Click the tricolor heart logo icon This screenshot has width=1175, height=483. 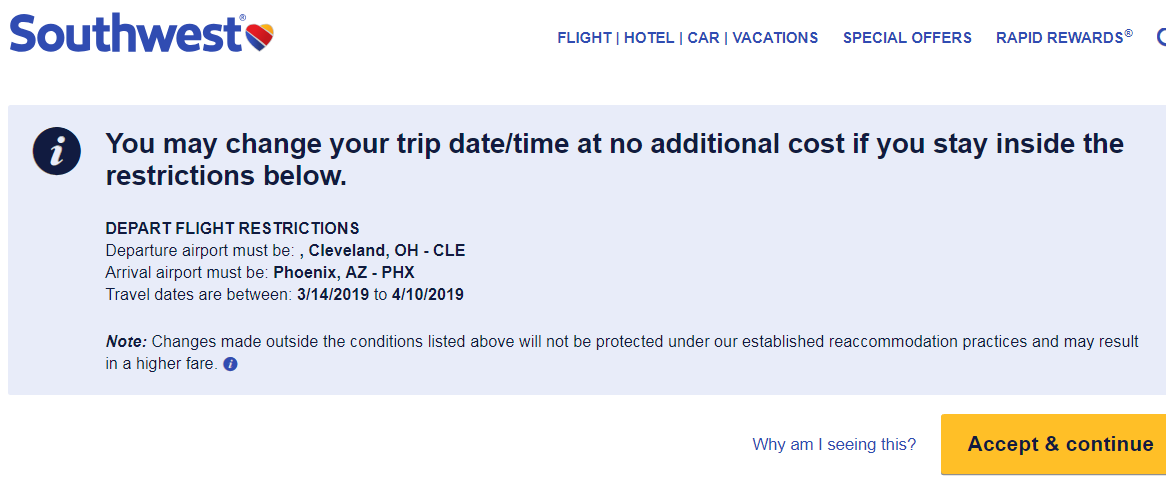[x=260, y=38]
